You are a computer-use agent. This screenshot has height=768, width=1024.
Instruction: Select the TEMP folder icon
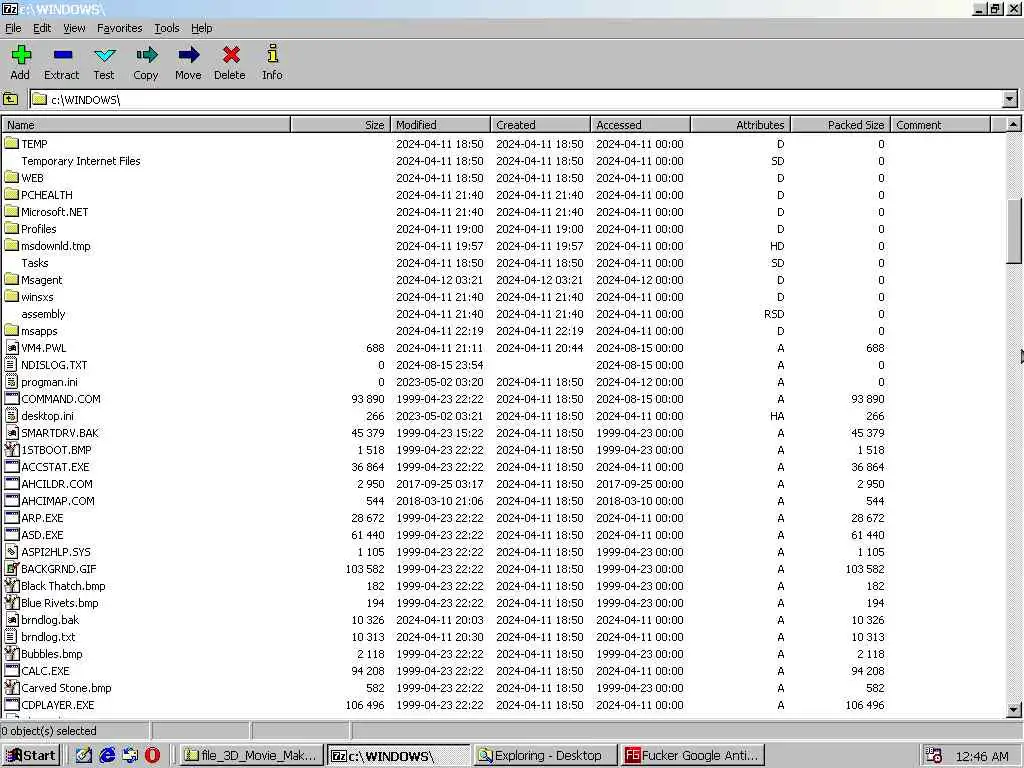11,143
